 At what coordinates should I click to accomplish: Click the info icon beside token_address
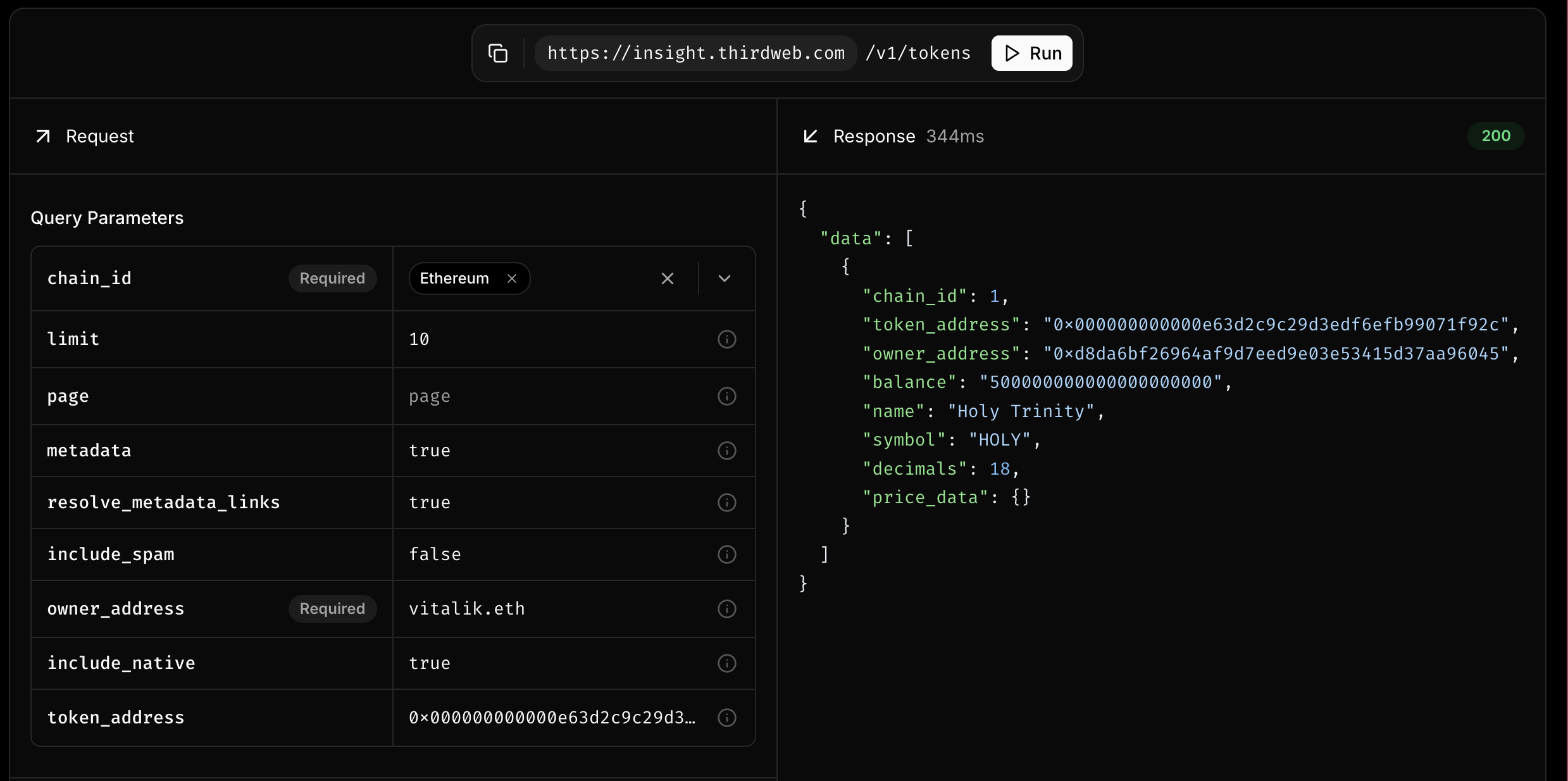coord(726,718)
